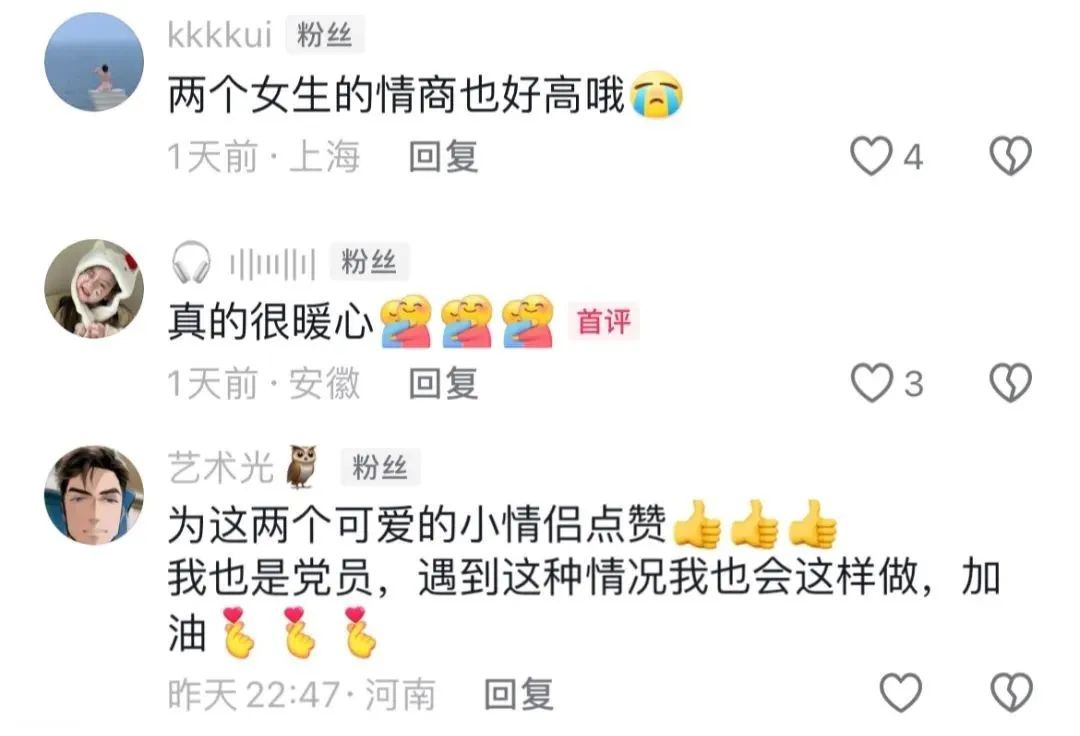1080x736 pixels.
Task: Dislike 艺术光's comment with broken heart
Action: click(x=1011, y=693)
